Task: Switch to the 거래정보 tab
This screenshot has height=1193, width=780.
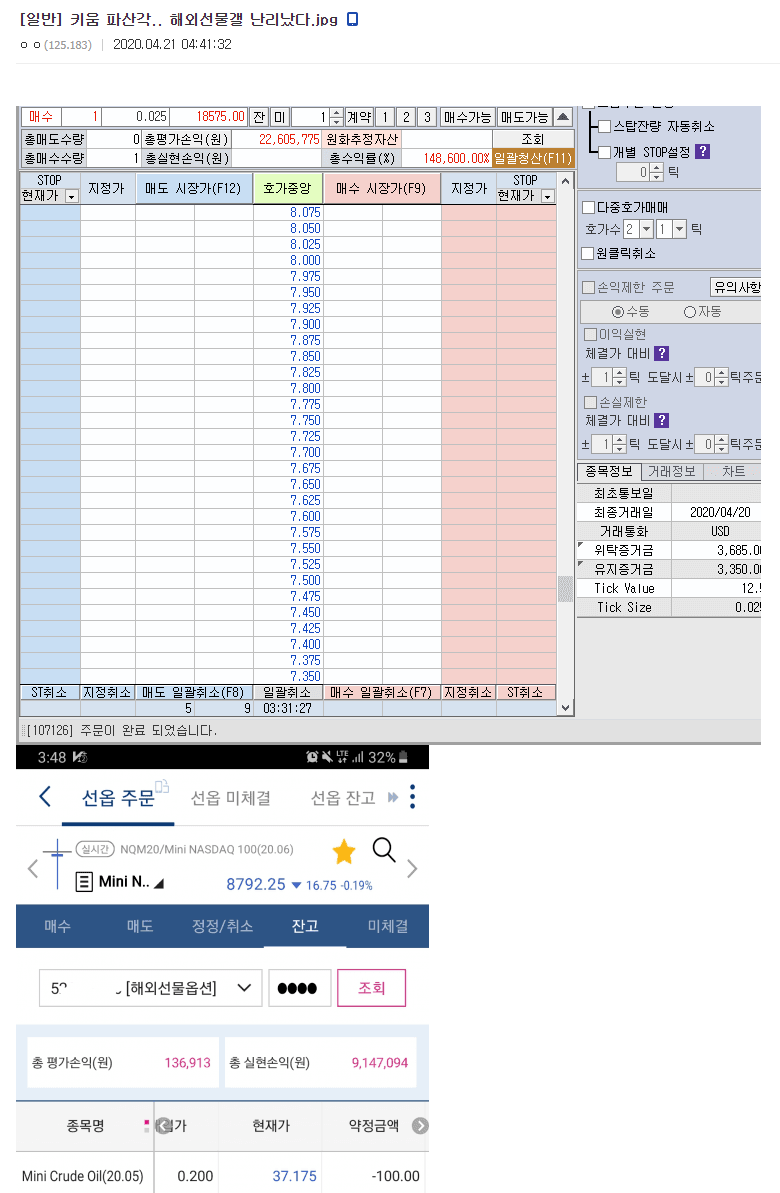Action: pyautogui.click(x=672, y=472)
